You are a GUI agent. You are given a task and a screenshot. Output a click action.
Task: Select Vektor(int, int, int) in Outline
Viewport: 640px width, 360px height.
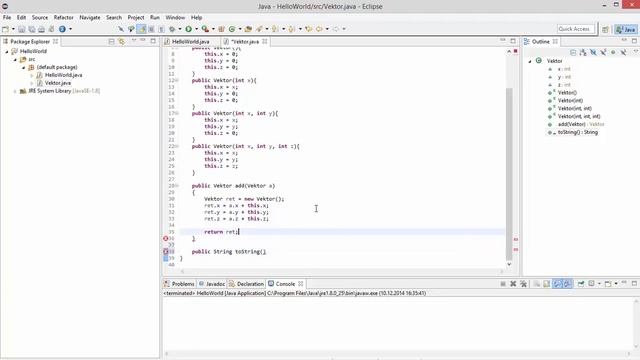click(579, 116)
